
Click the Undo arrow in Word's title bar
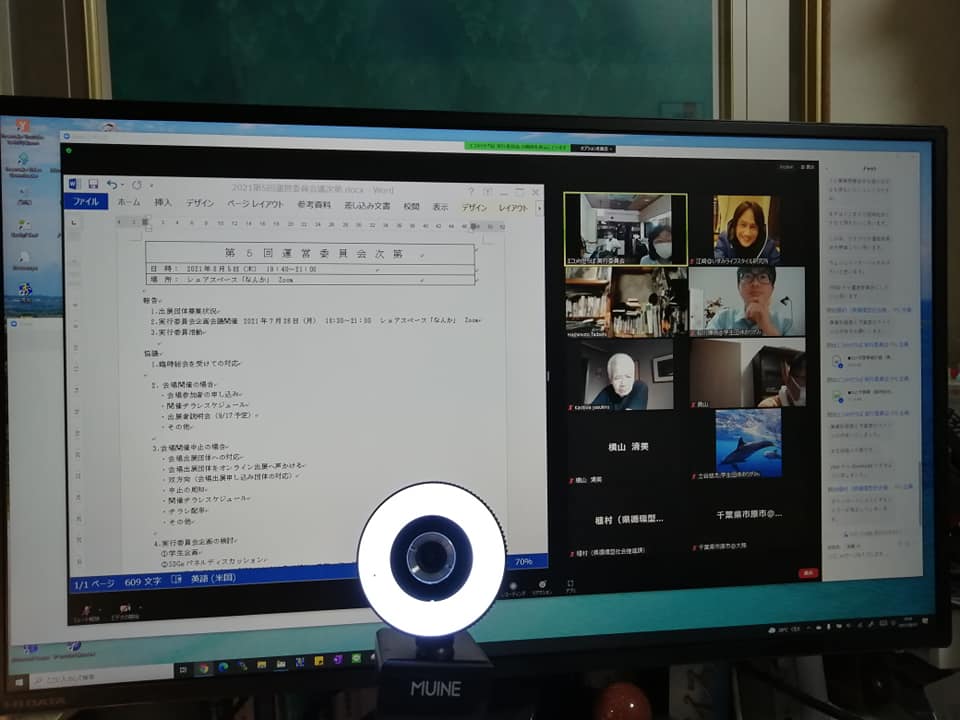coord(111,184)
